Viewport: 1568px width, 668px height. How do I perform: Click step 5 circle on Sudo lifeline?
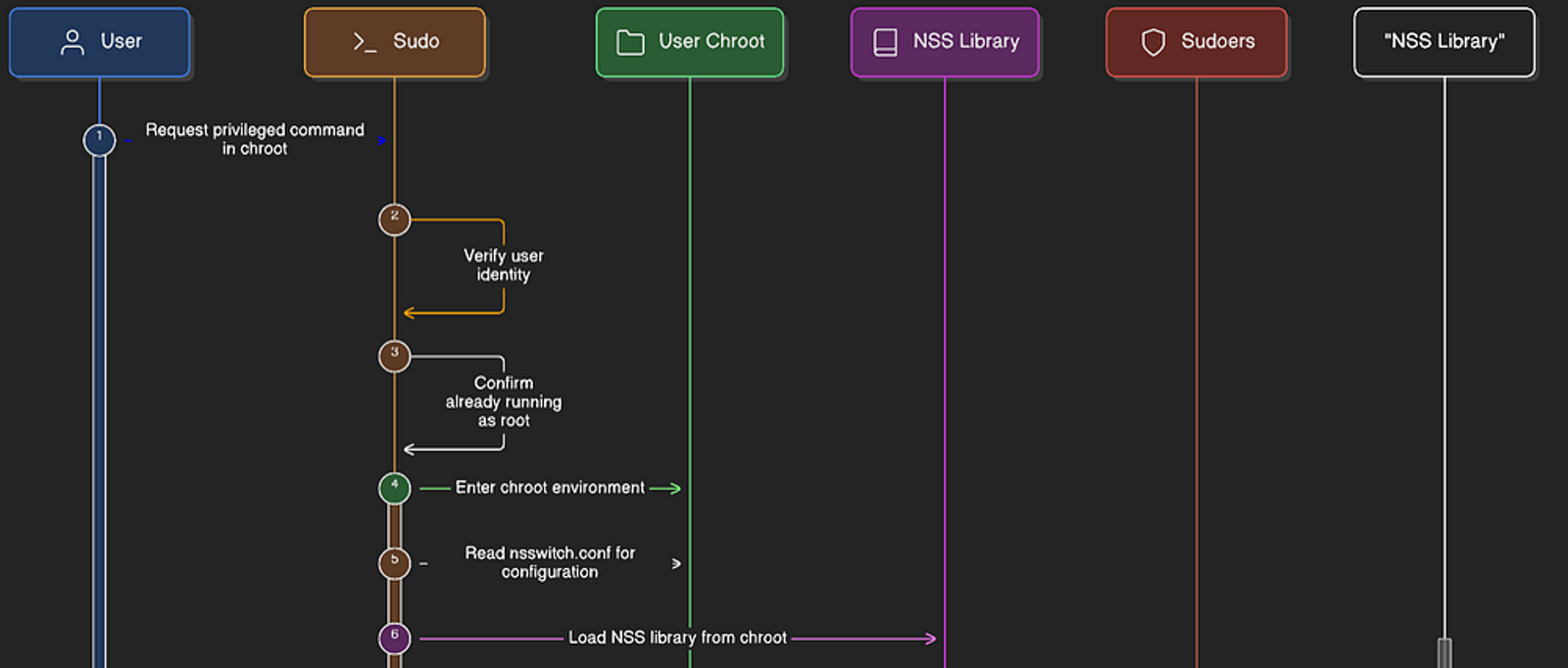[395, 563]
